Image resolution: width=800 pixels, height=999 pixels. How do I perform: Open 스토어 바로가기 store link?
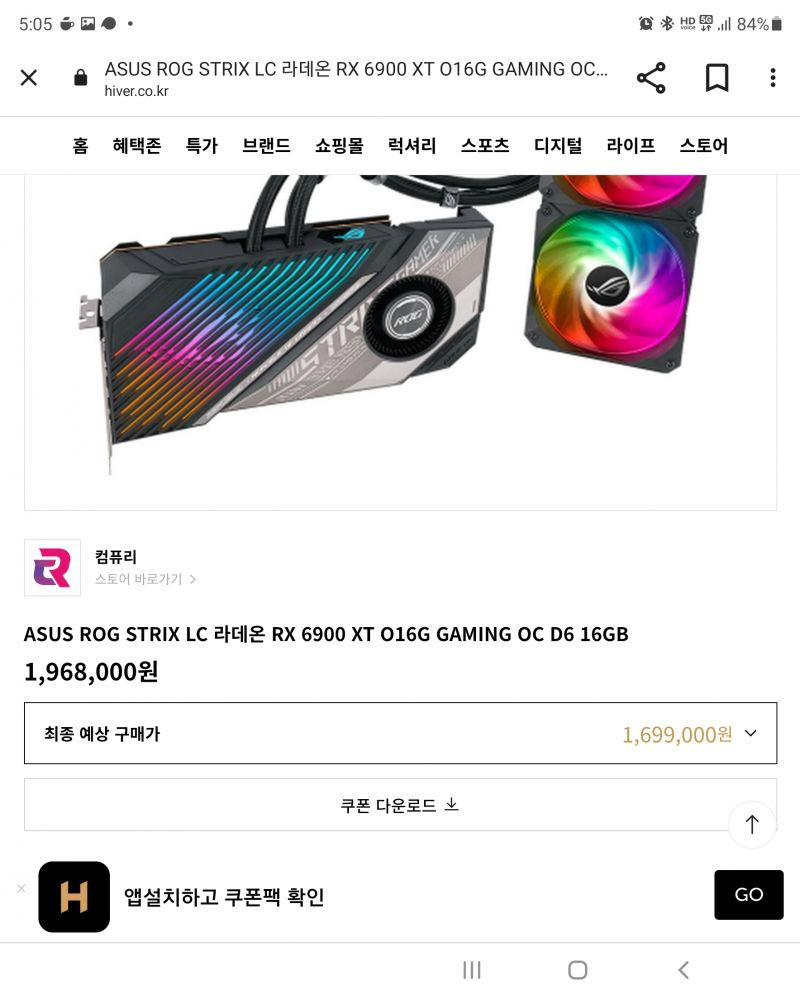(145, 579)
